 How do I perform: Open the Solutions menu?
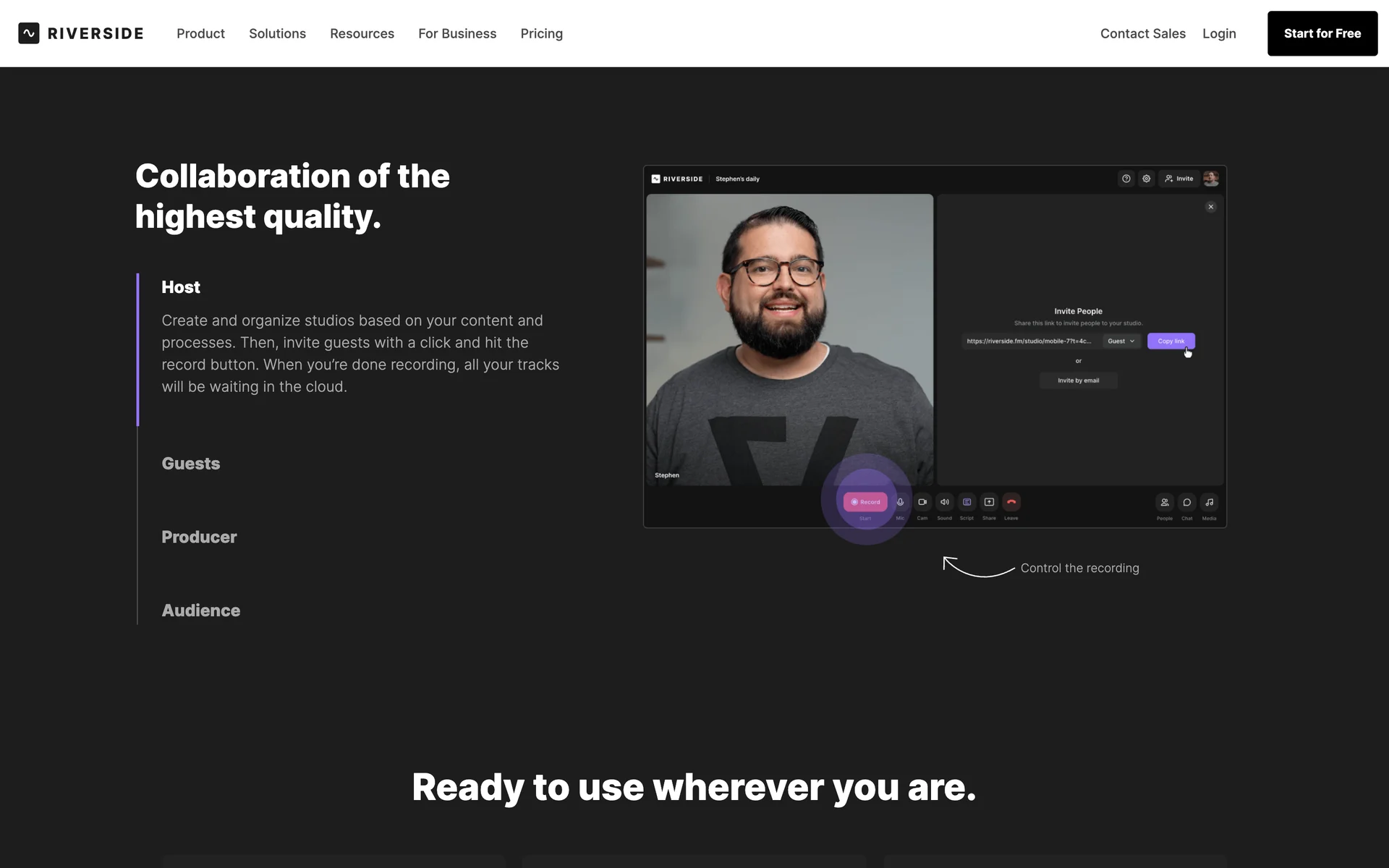point(277,34)
